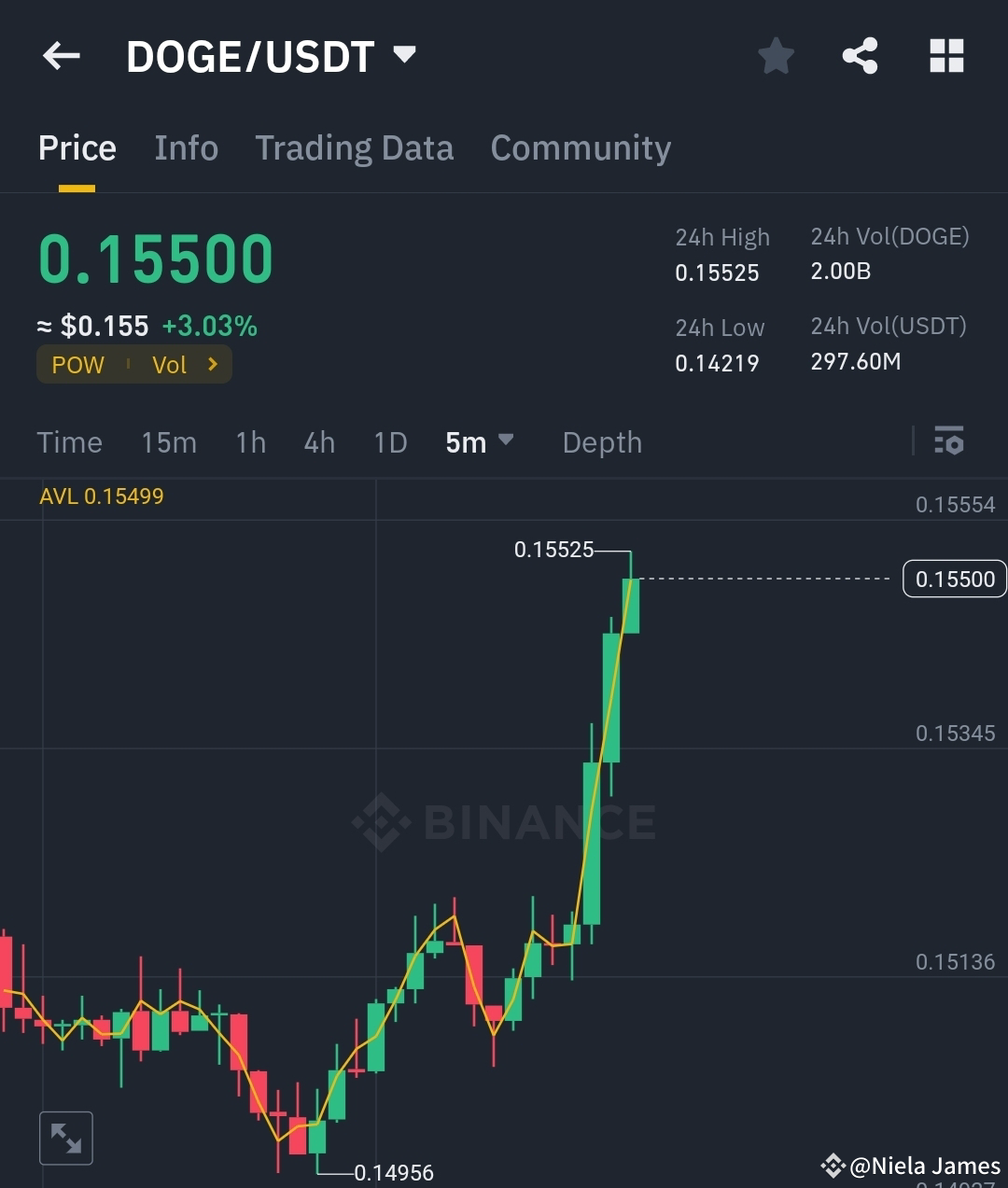1008x1188 pixels.
Task: Select the 4h timeframe
Action: pyautogui.click(x=318, y=442)
